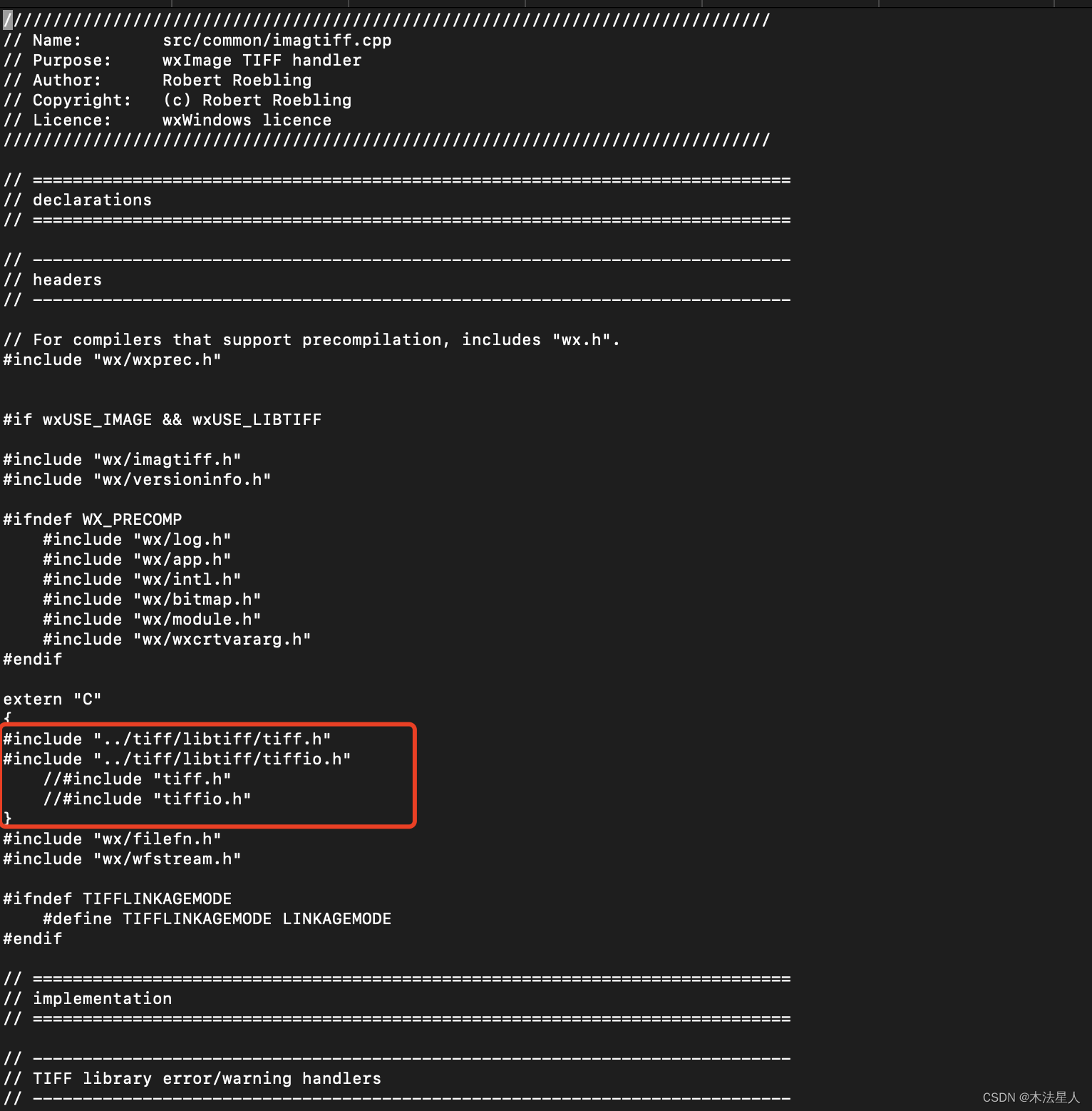
Task: Click the line '#include "wx/imagtiff.h"'
Action: pyautogui.click(x=122, y=460)
